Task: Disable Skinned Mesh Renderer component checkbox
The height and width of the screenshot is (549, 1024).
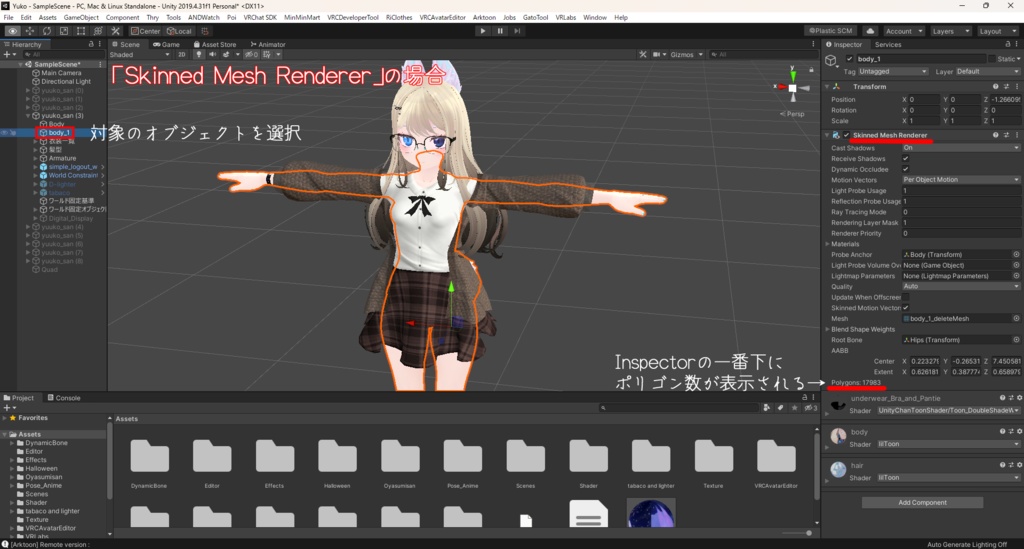Action: pyautogui.click(x=846, y=135)
